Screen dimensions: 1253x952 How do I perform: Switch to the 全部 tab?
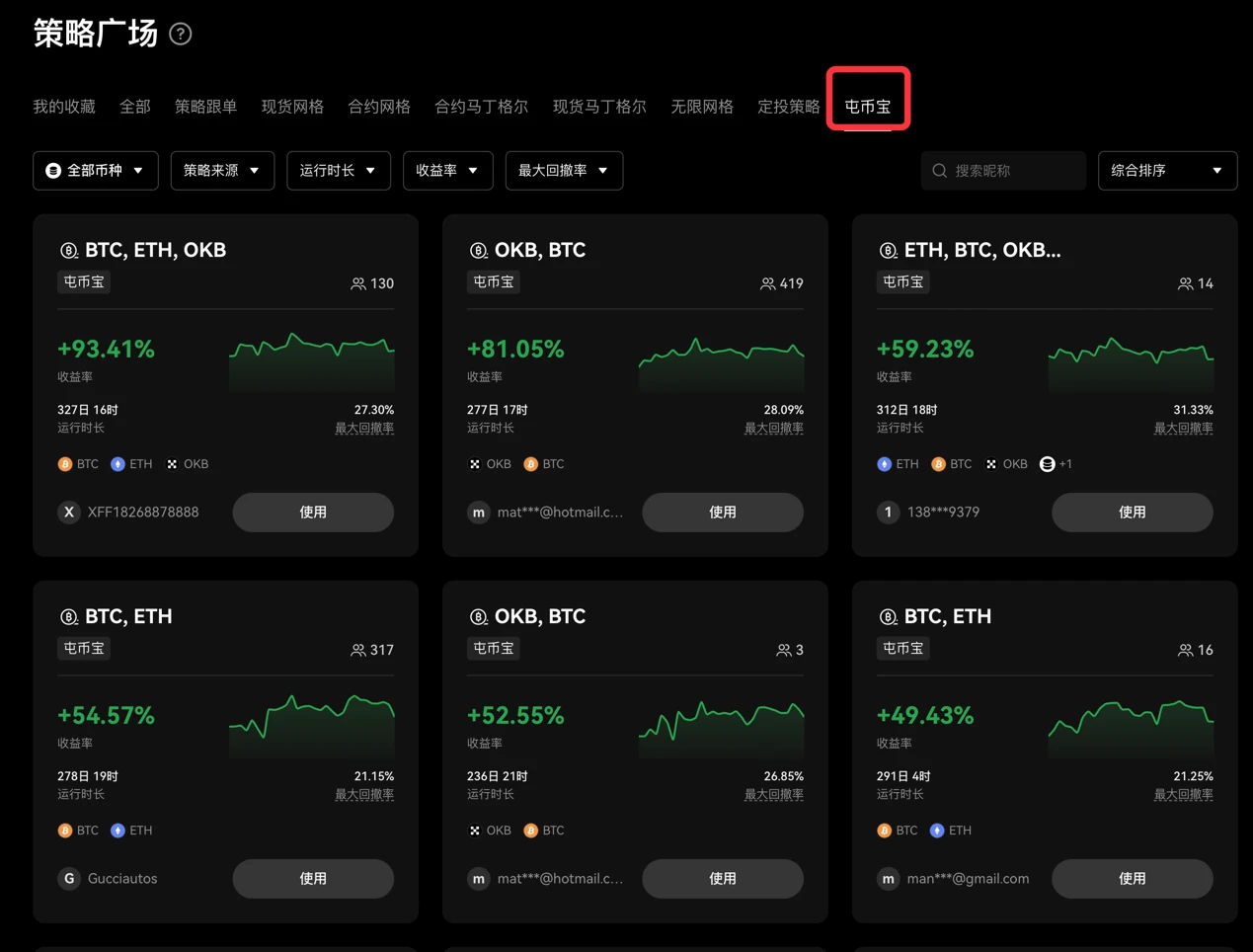pyautogui.click(x=135, y=107)
